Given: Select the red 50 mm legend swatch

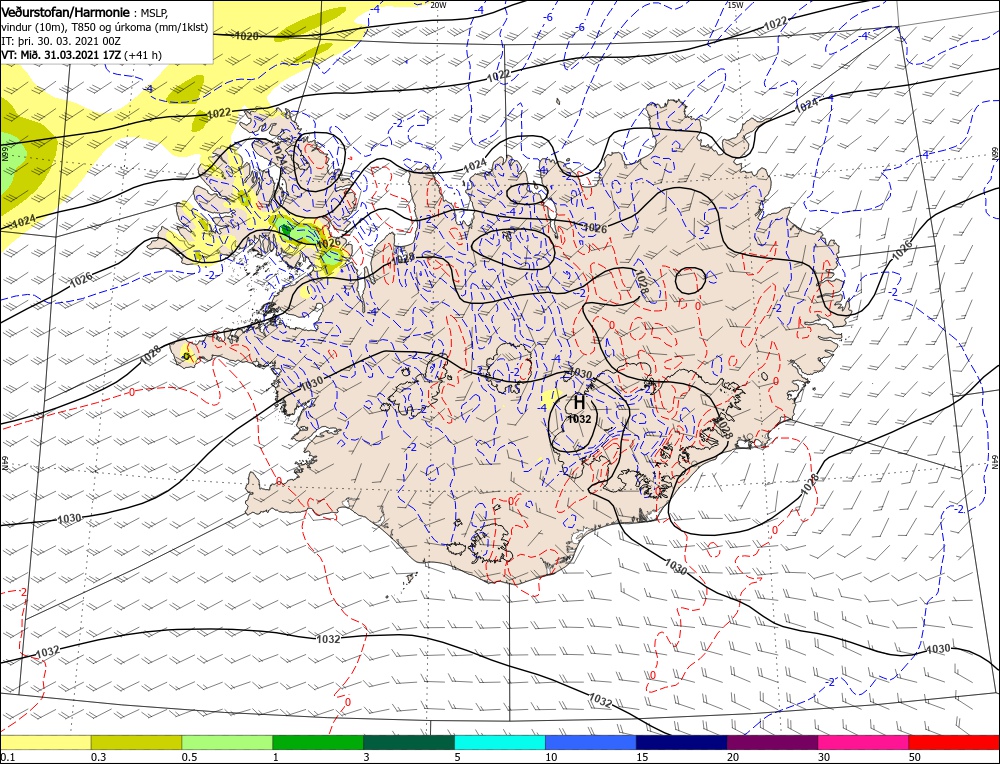Looking at the screenshot, I should [x=954, y=742].
